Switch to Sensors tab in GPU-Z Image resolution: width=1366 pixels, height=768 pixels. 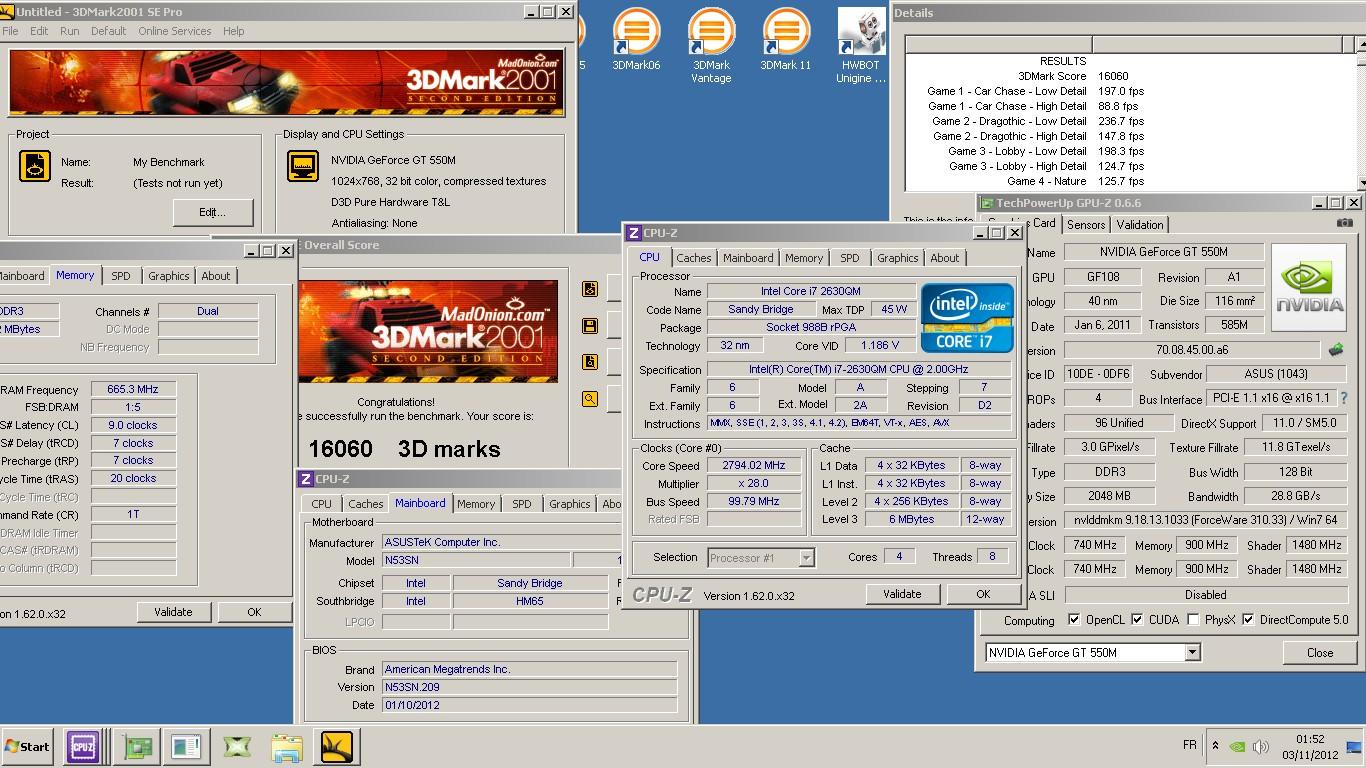tap(1086, 225)
